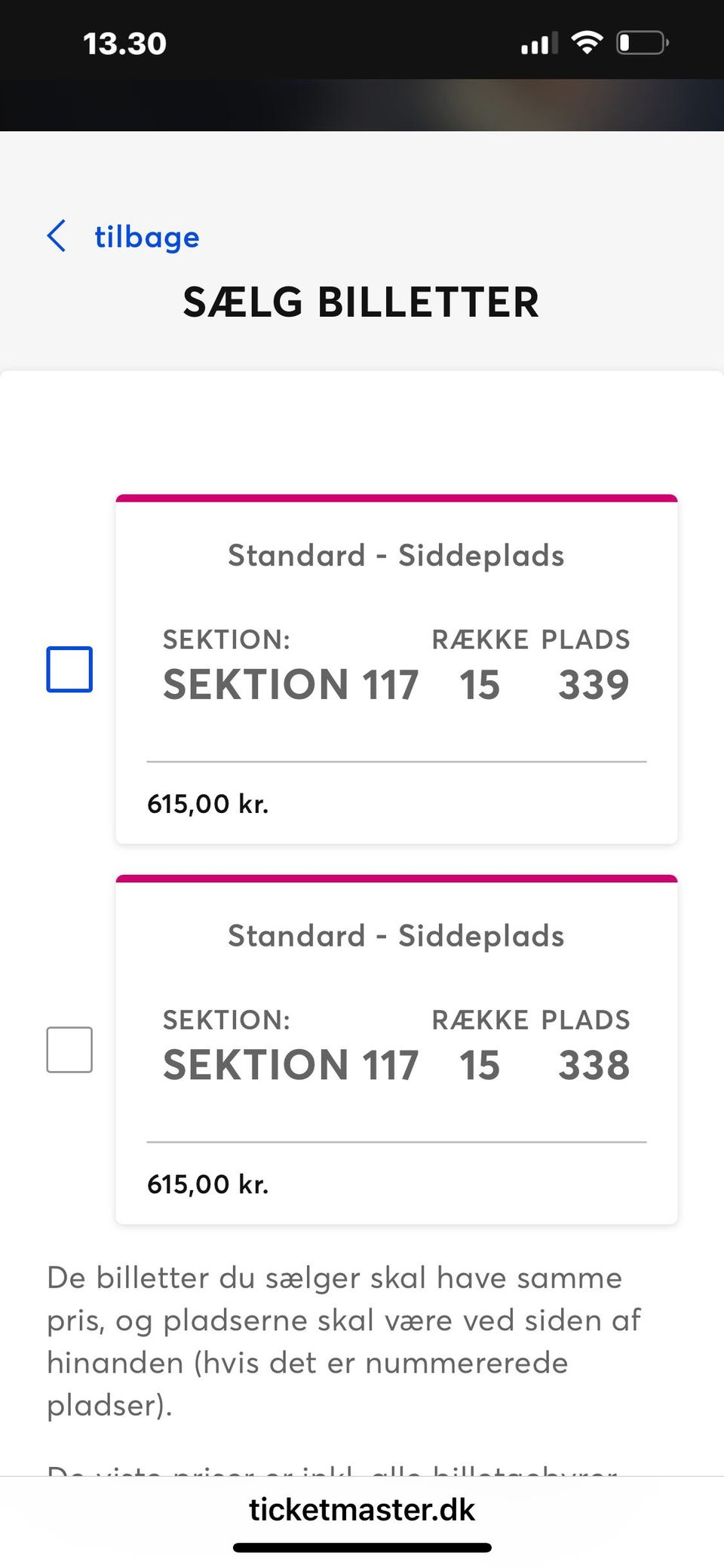This screenshot has height=1568, width=724.
Task: Click the 'SÆLG BILLETTER' page heading
Action: tap(361, 302)
